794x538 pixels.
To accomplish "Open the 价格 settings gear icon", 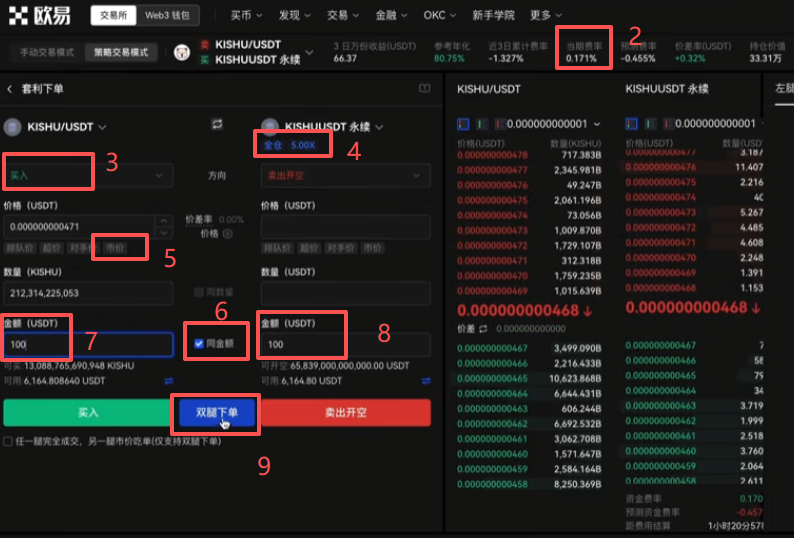I will click(228, 234).
